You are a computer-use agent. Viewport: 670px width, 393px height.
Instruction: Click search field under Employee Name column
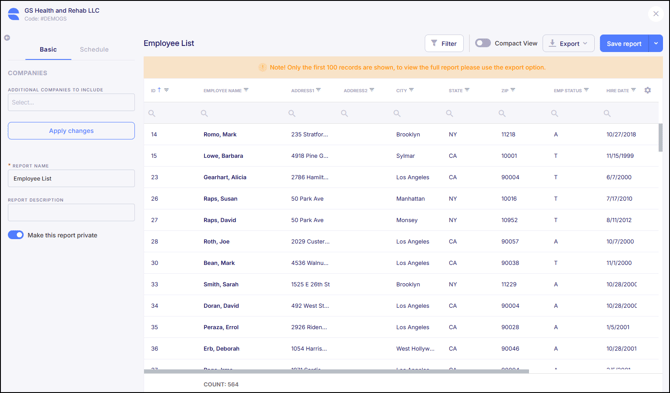coord(241,113)
